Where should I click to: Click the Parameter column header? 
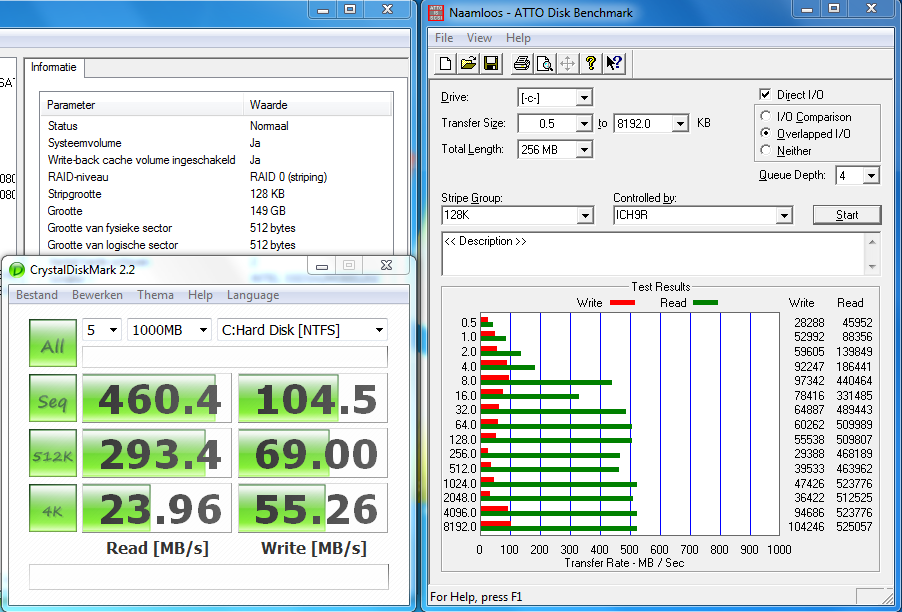tap(142, 105)
